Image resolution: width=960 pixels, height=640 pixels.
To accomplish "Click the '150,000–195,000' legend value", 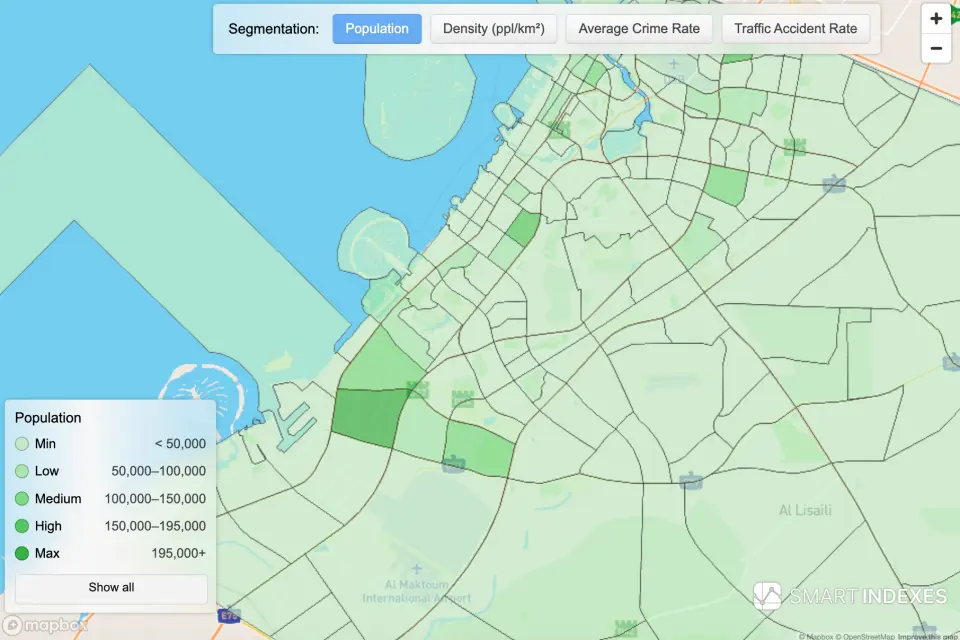I will point(155,525).
